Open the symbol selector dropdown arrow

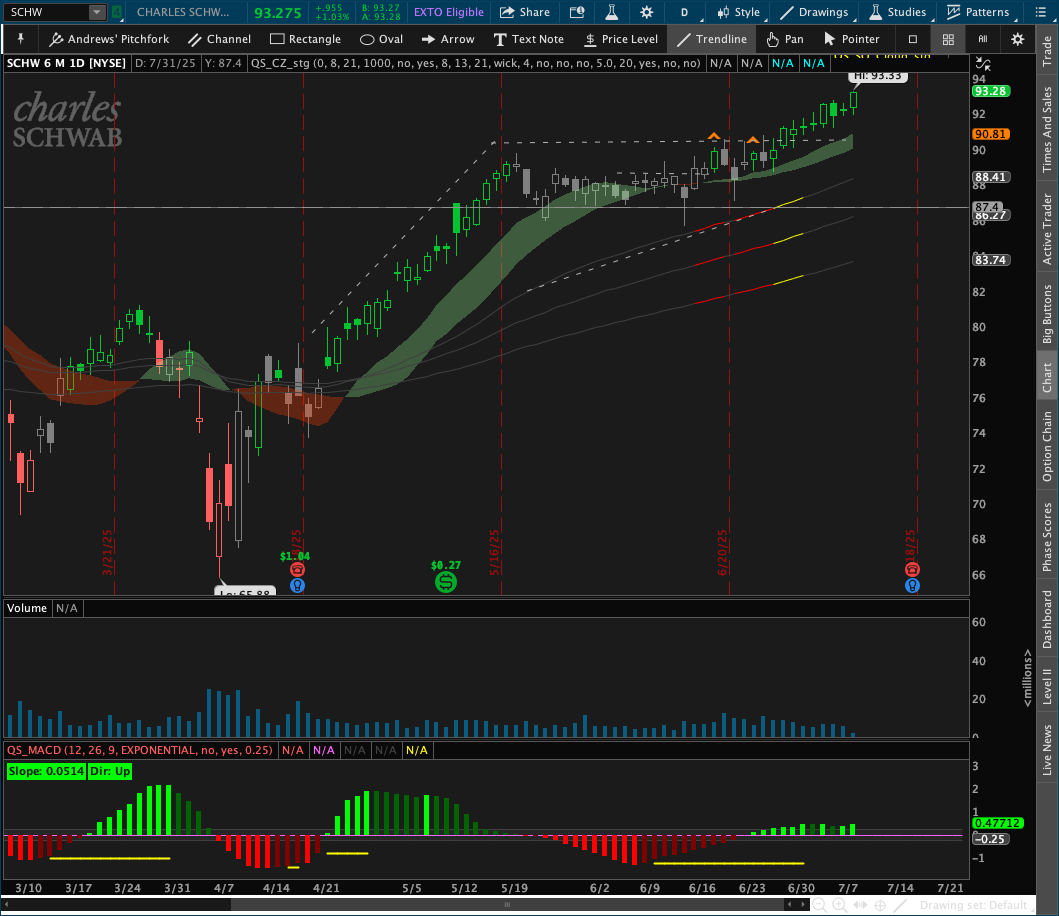(x=97, y=12)
